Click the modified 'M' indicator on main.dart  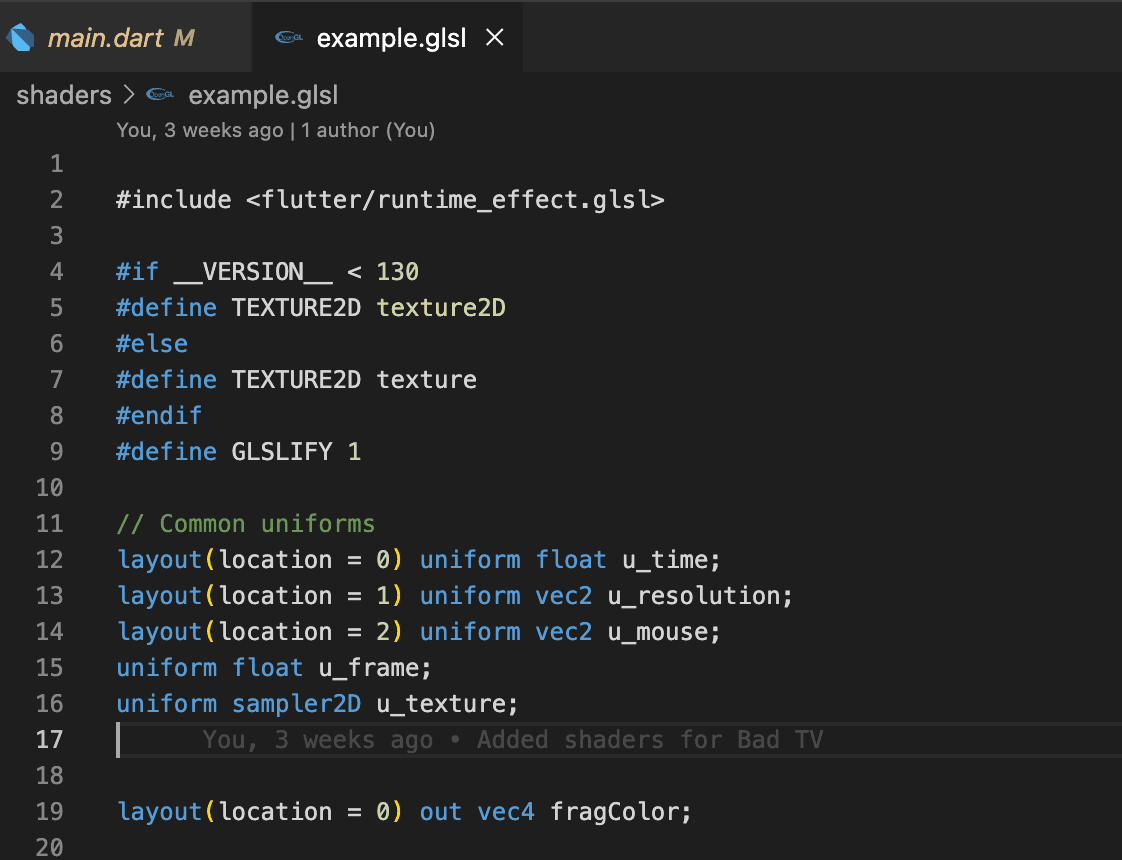click(x=184, y=38)
